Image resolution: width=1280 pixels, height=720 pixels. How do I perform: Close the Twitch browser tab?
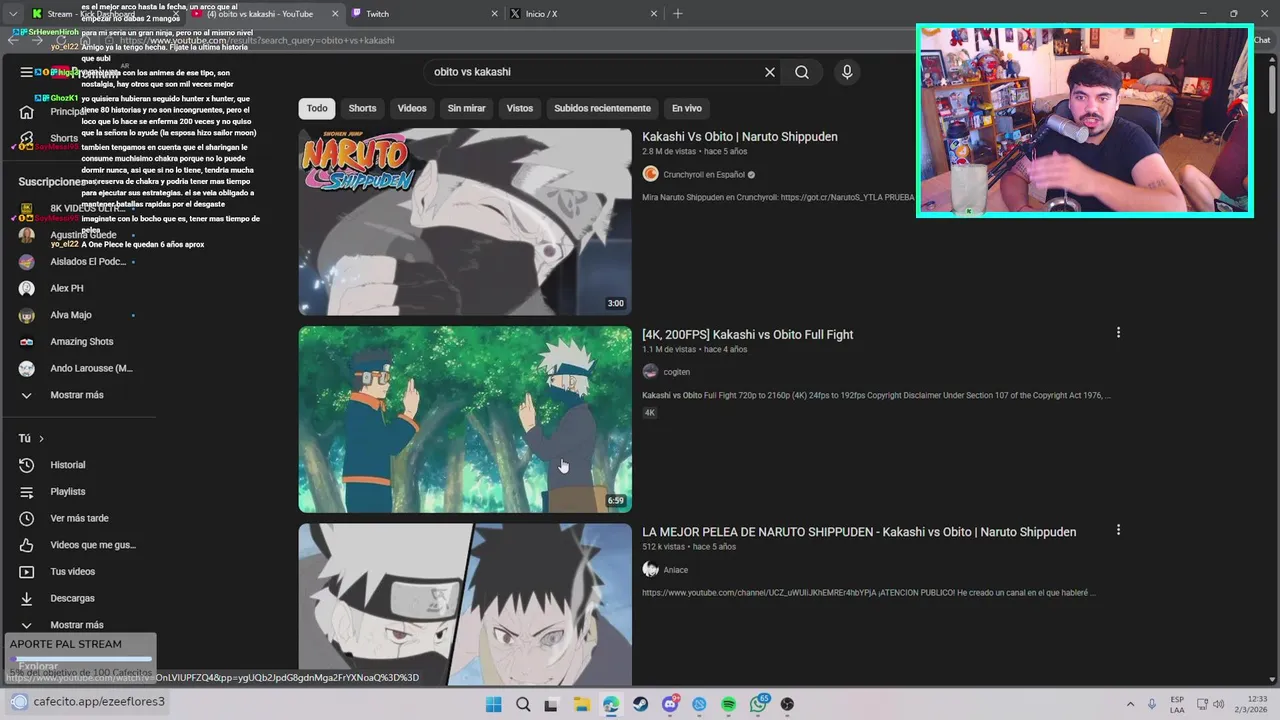[x=494, y=14]
